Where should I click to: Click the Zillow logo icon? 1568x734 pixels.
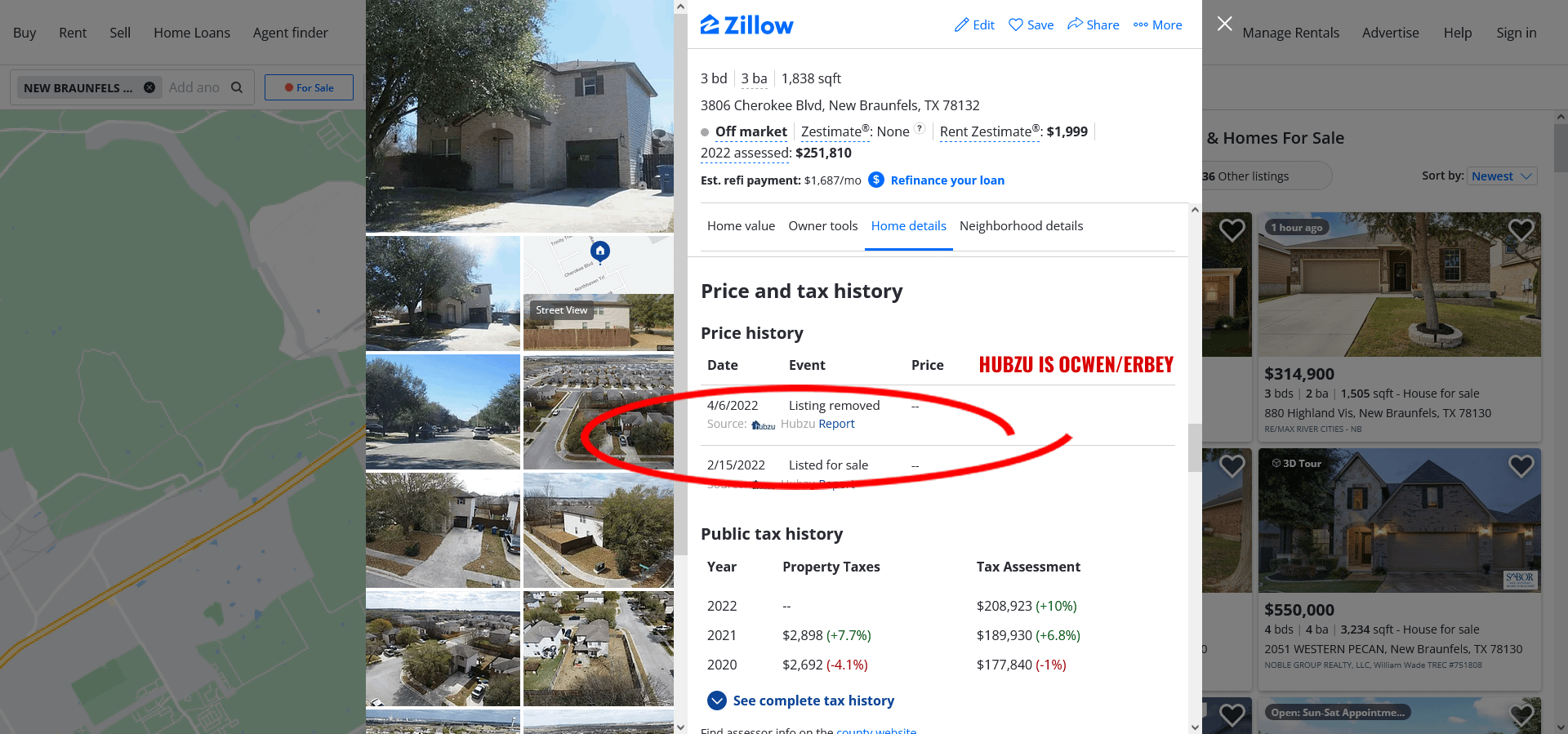(710, 24)
